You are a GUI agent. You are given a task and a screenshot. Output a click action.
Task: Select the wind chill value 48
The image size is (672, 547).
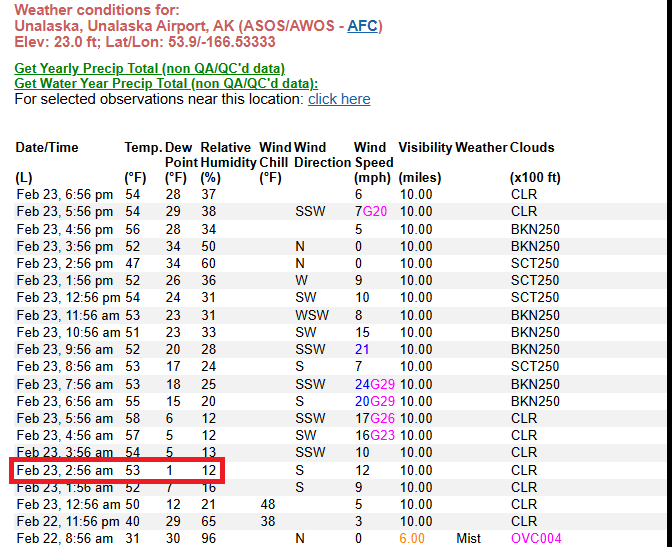point(267,504)
